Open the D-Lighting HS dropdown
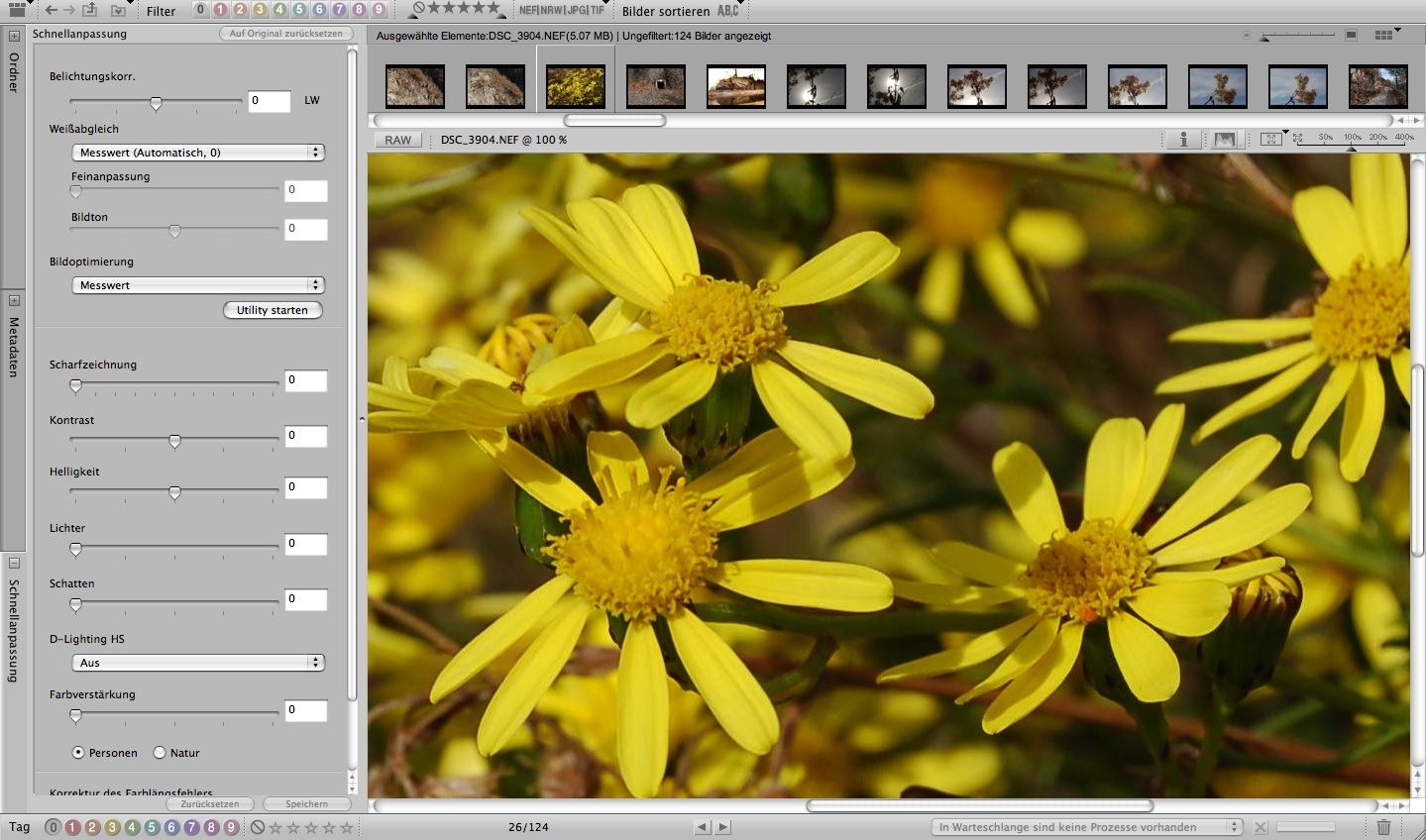 click(x=198, y=663)
